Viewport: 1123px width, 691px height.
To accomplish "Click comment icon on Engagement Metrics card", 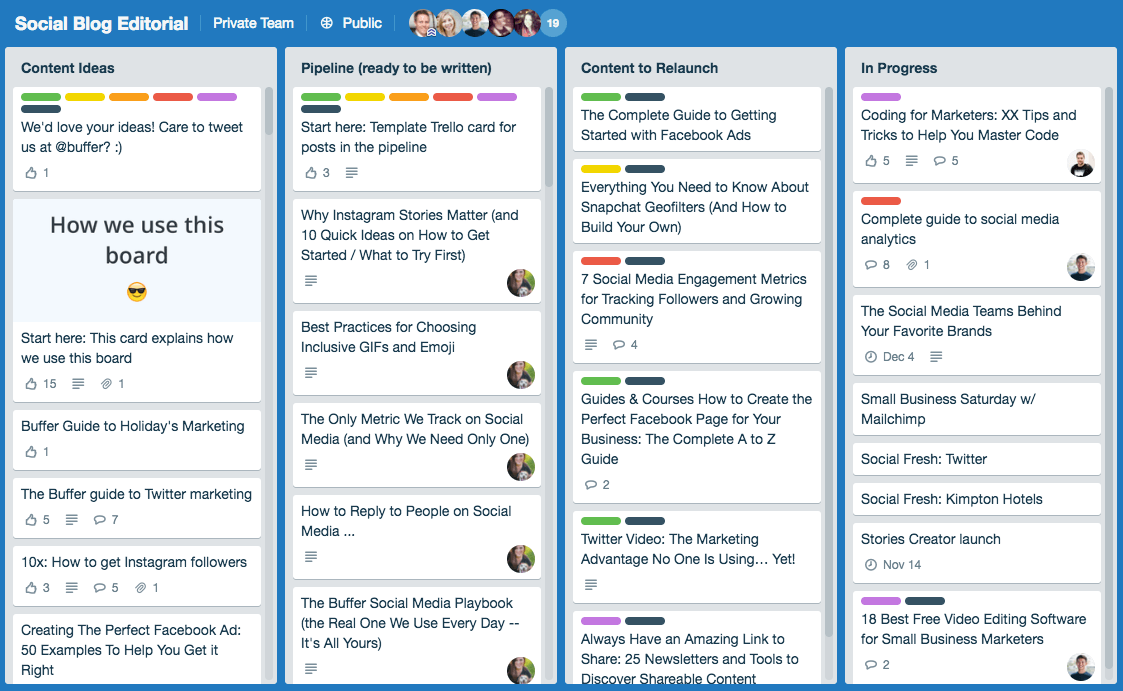I will 619,345.
